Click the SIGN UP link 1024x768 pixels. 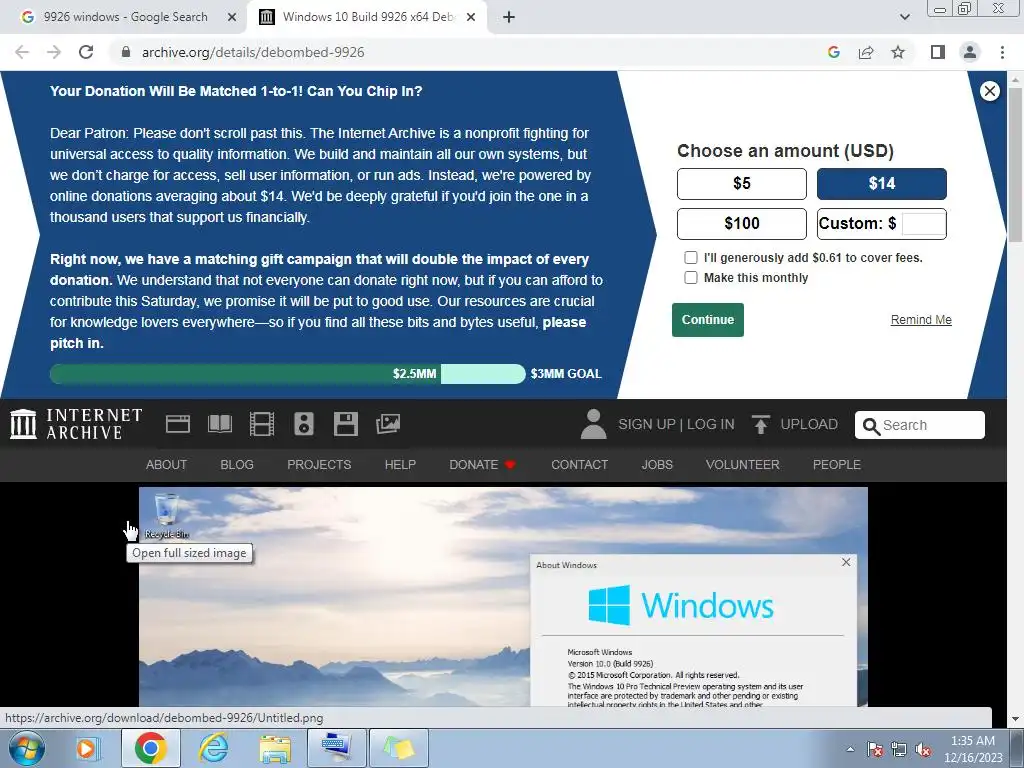click(647, 424)
